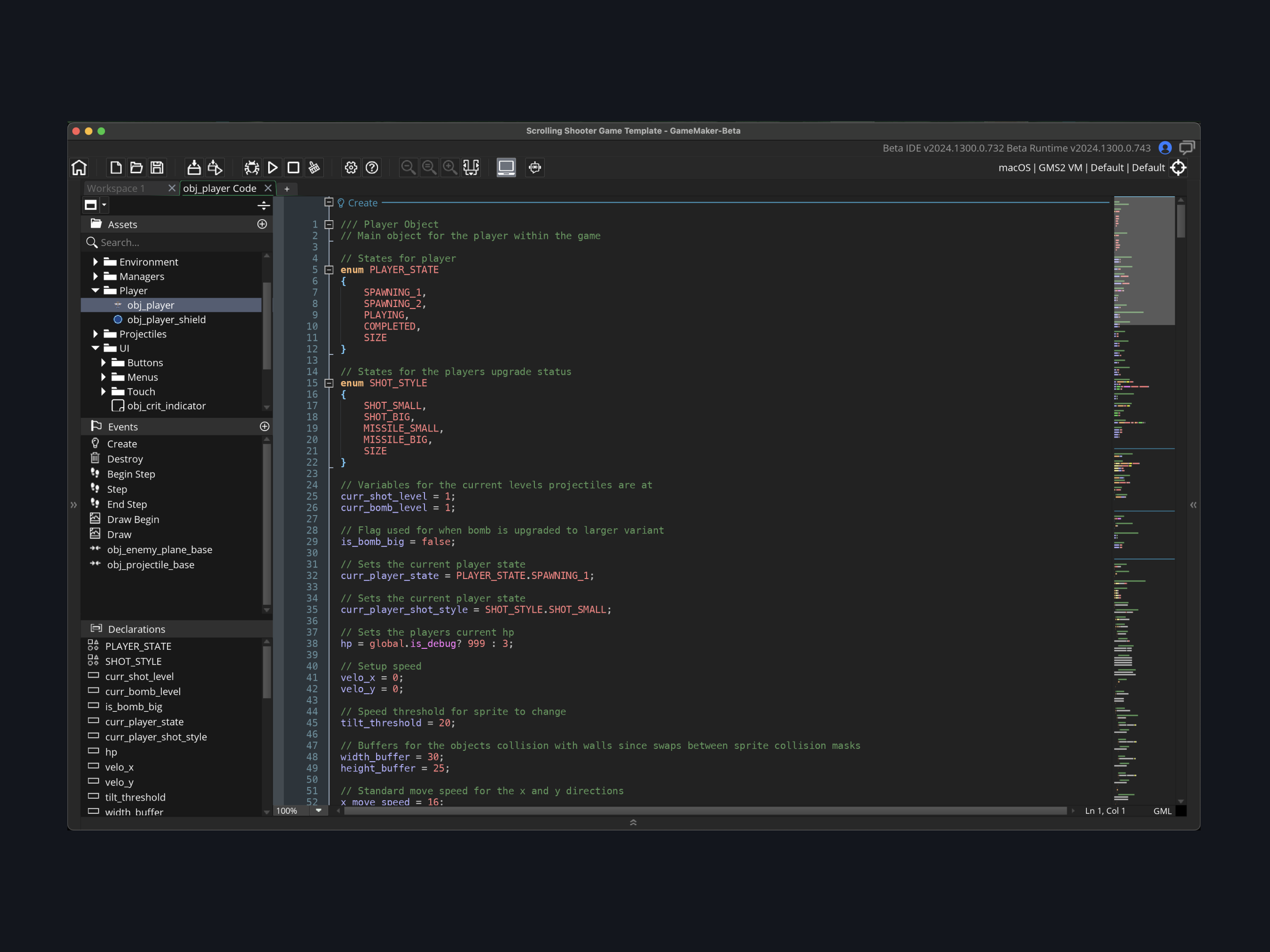Switch to the Workspace 1 tab
The width and height of the screenshot is (1270, 952).
(x=117, y=188)
